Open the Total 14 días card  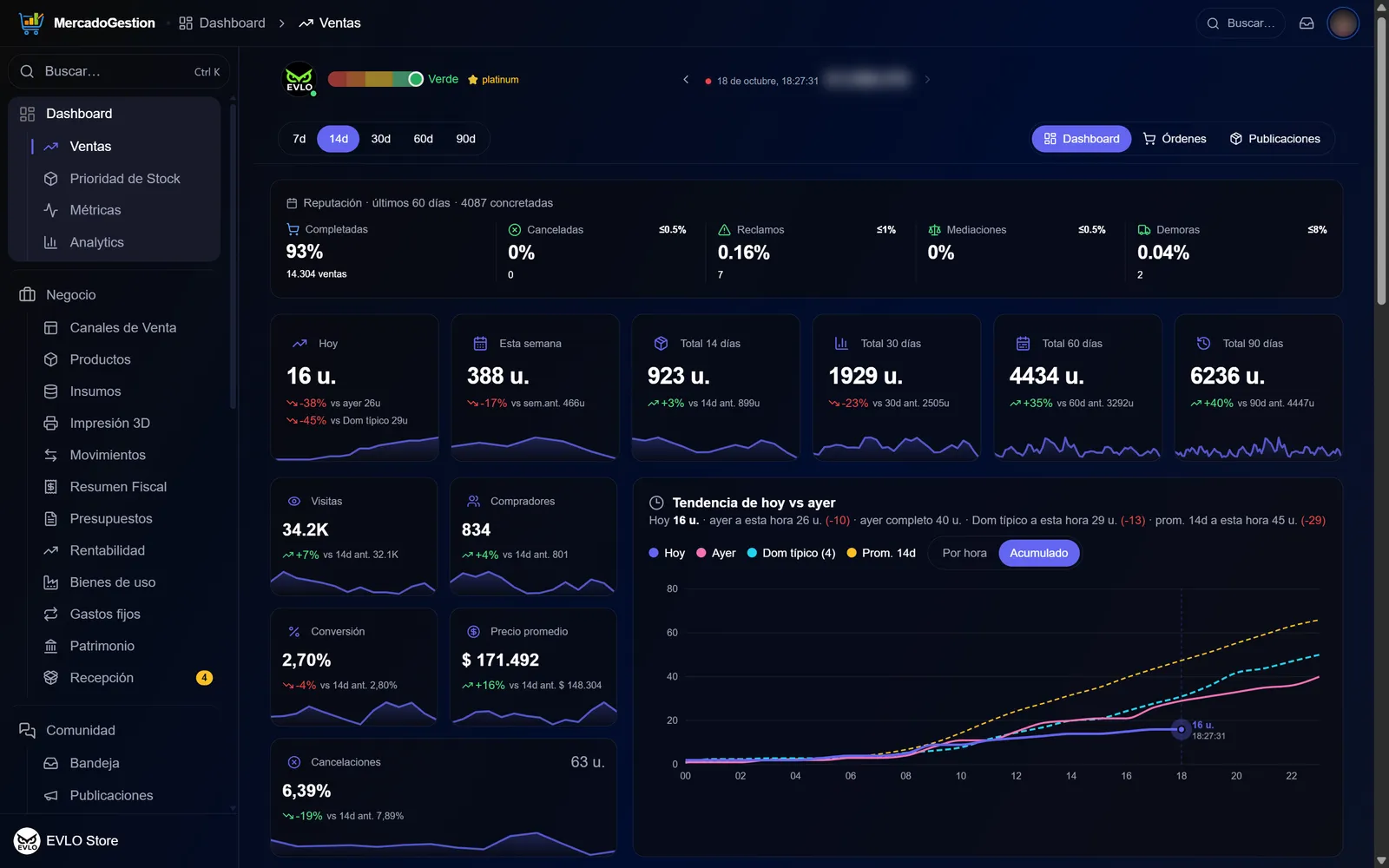tap(716, 388)
